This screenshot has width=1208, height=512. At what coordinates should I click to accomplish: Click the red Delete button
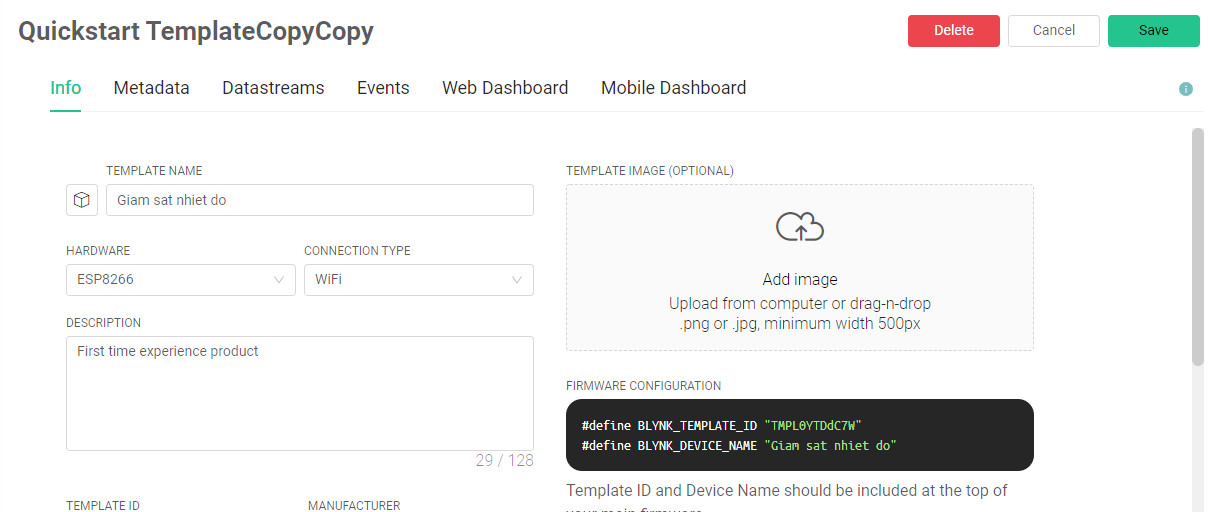click(954, 31)
